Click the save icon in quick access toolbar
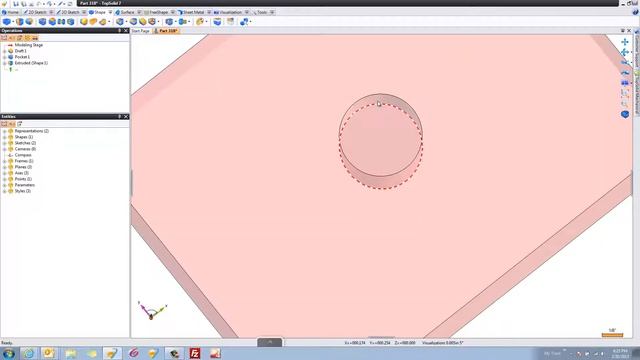The image size is (640, 360). point(16,4)
